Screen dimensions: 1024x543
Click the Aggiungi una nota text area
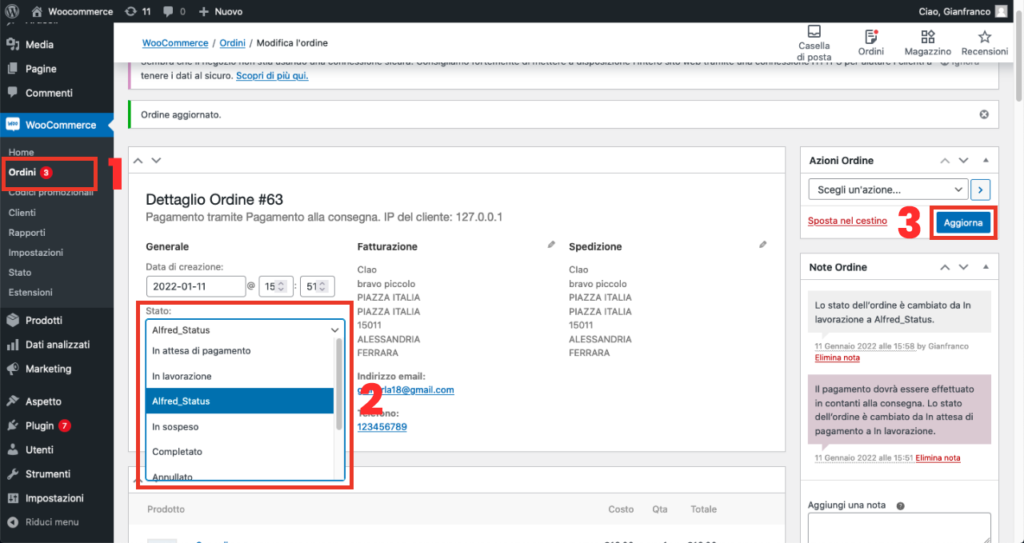pyautogui.click(x=899, y=528)
